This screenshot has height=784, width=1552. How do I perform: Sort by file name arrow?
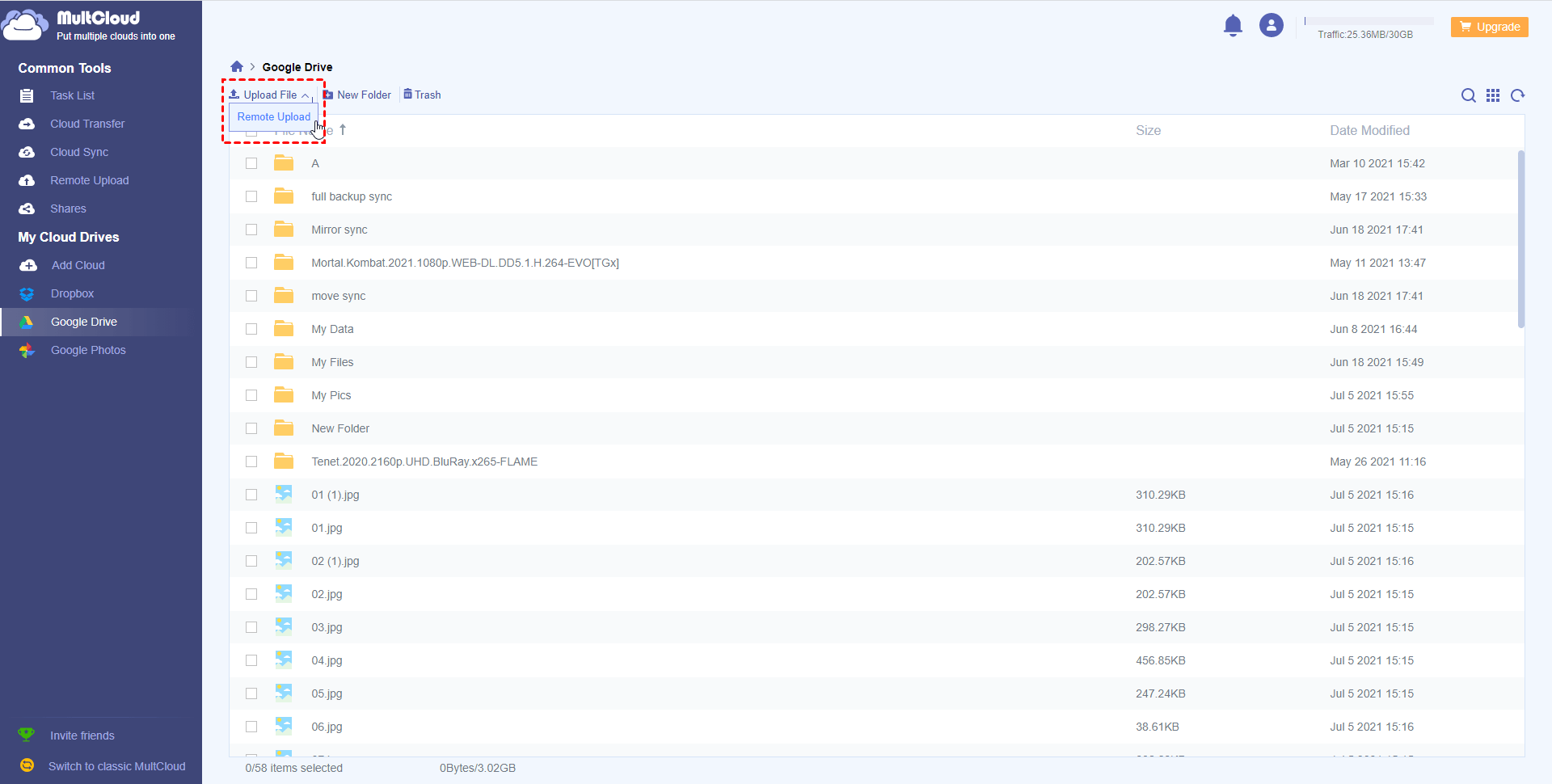343,129
